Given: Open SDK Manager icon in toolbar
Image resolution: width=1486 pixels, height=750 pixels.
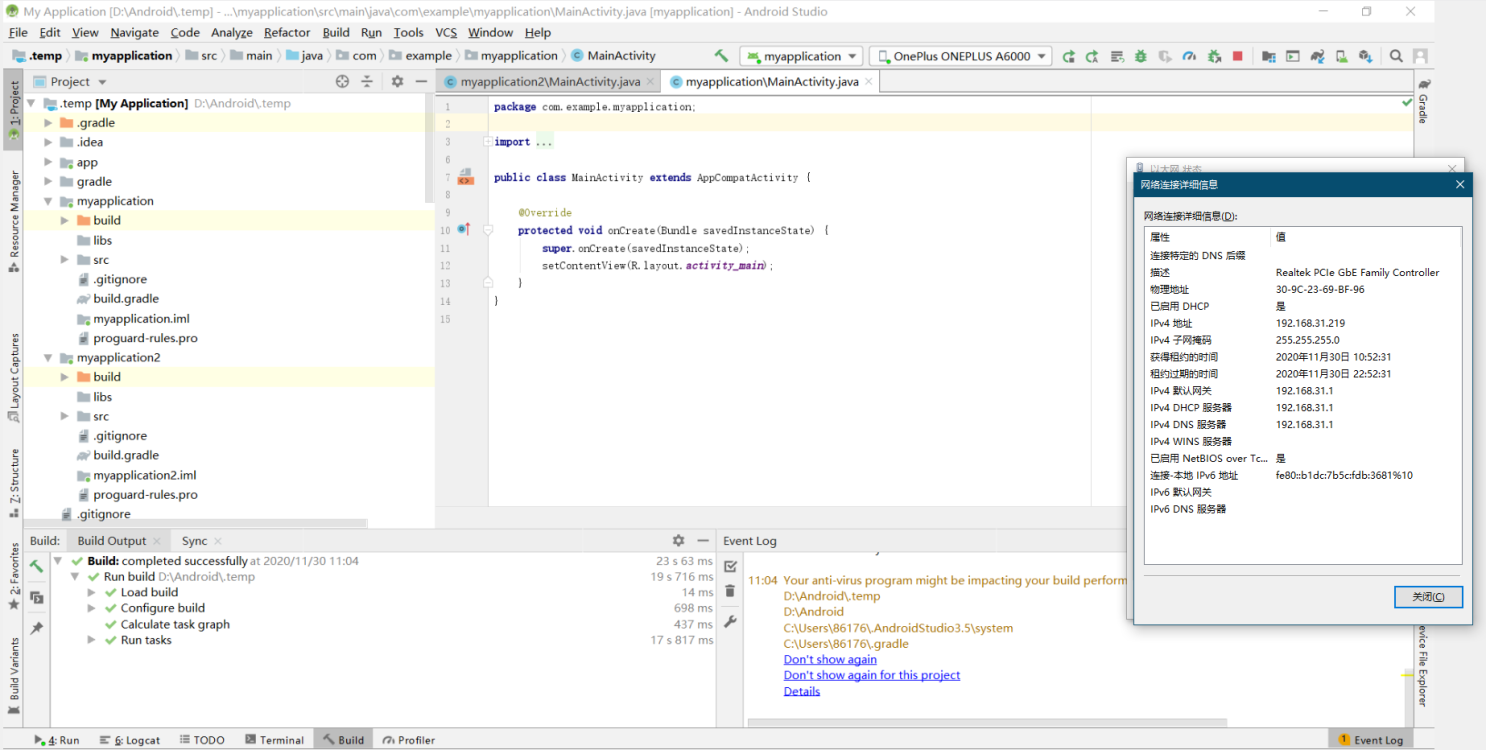Looking at the screenshot, I should pyautogui.click(x=1366, y=56).
